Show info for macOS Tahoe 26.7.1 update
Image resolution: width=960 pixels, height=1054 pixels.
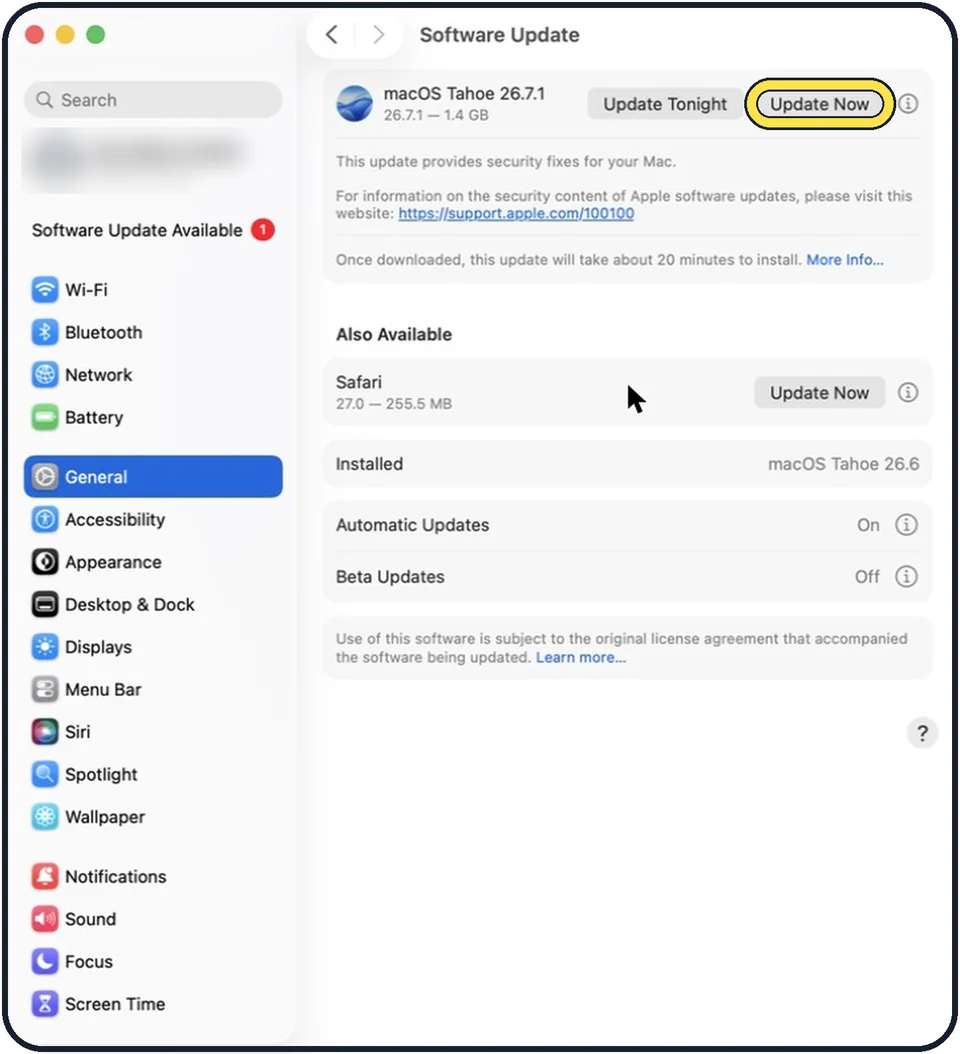pos(908,104)
